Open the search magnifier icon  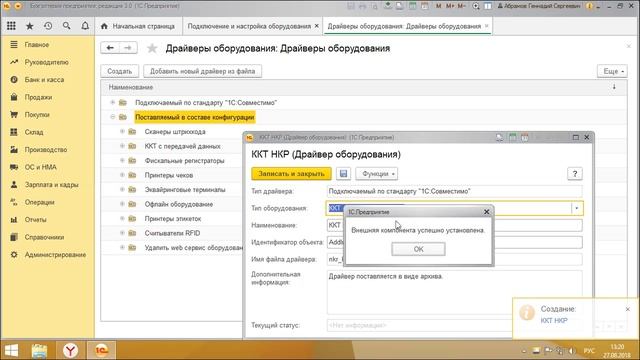coord(67,26)
